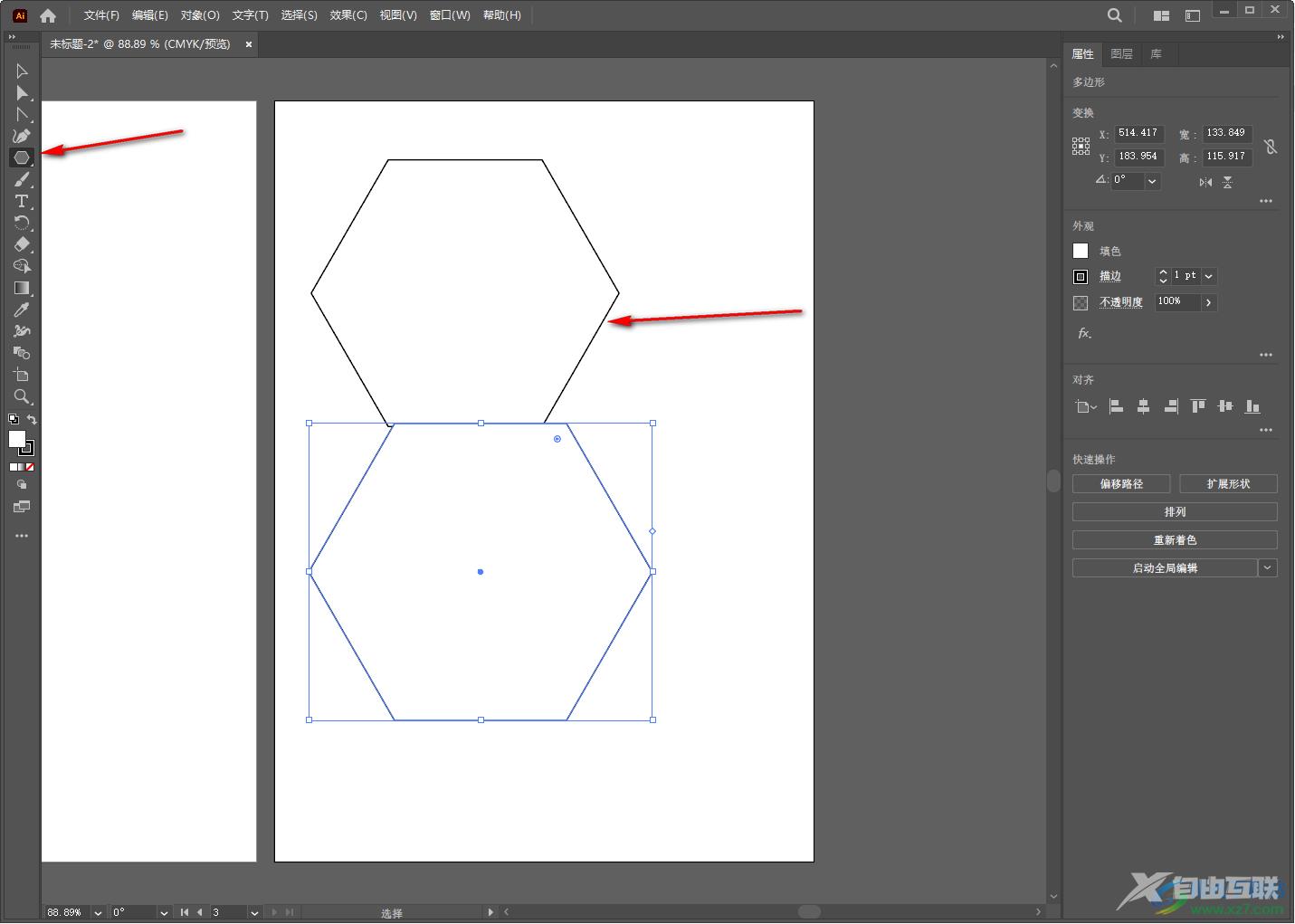1295x924 pixels.
Task: Click the 排列 button
Action: point(1175,512)
